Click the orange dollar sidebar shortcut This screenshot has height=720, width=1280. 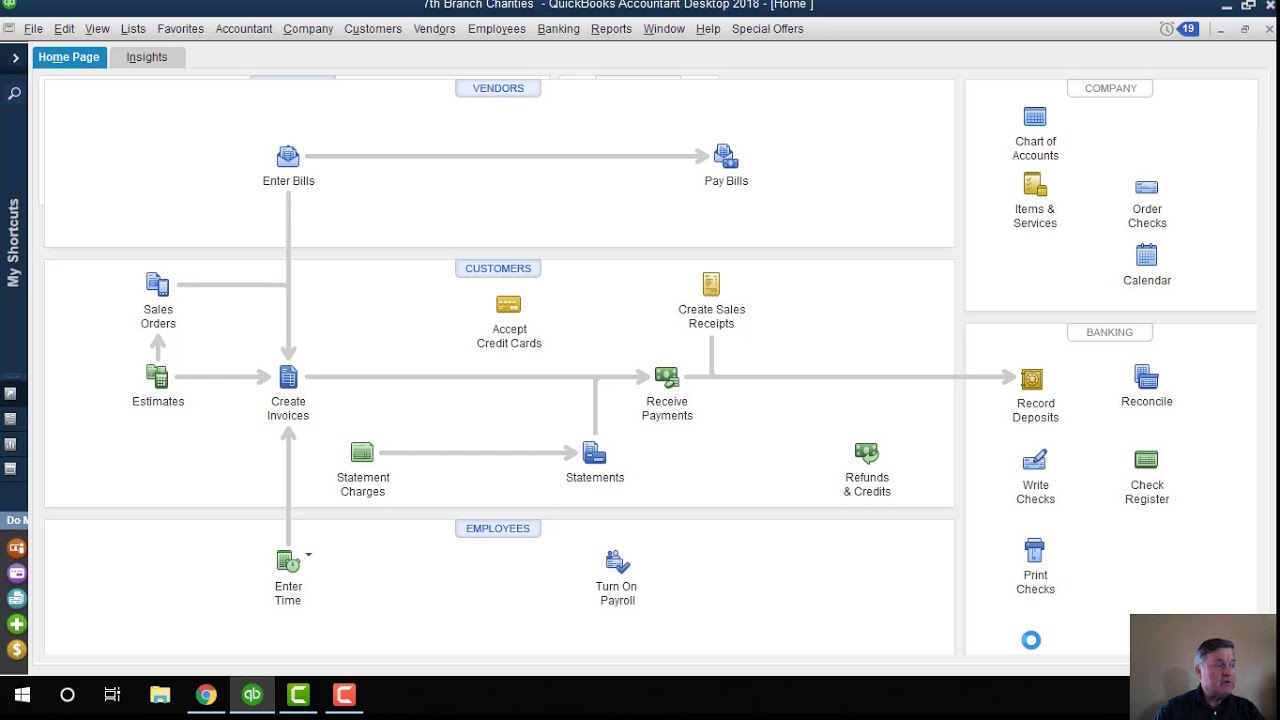[16, 650]
